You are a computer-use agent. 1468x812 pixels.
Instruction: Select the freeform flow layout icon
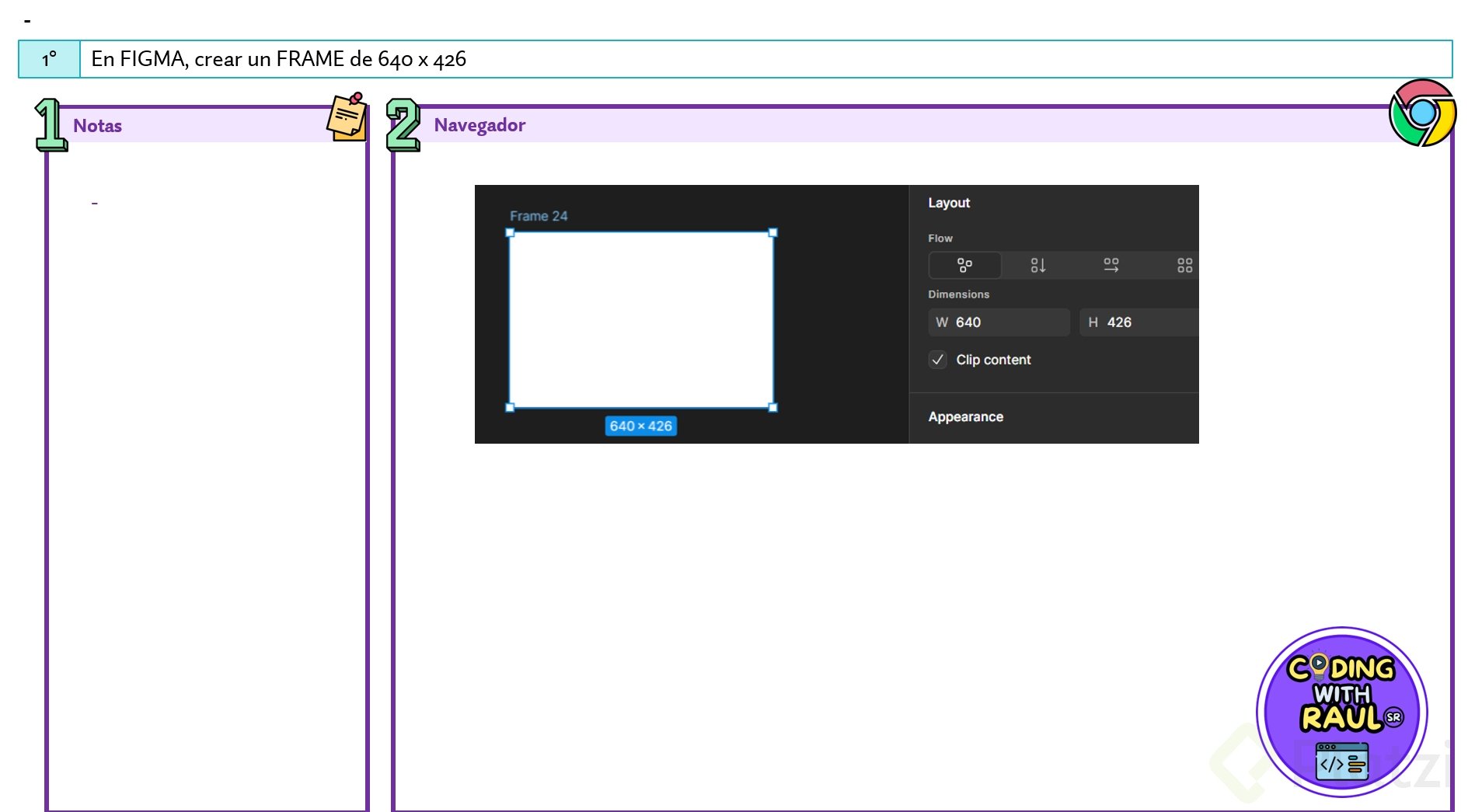(964, 266)
